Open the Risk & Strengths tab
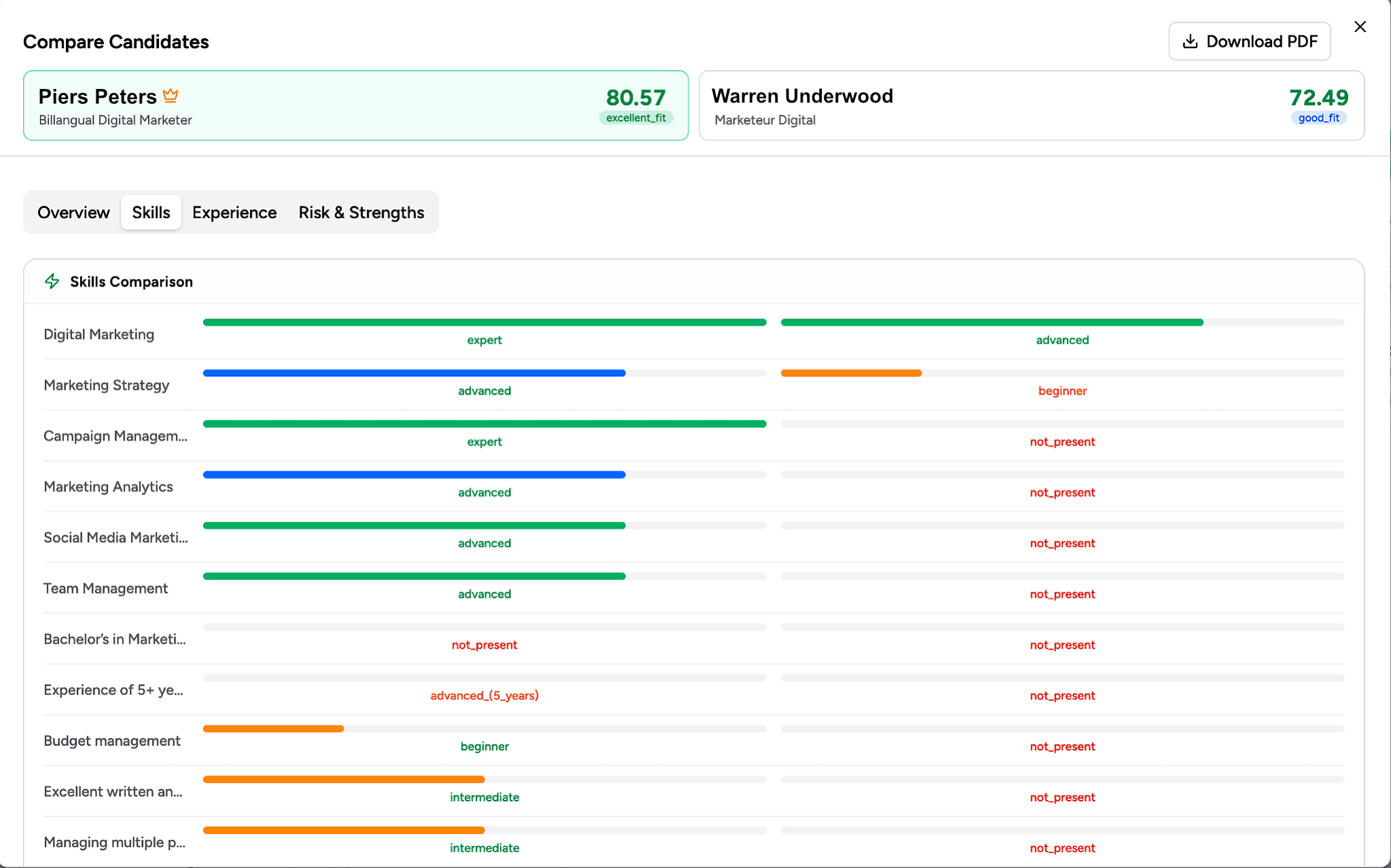The height and width of the screenshot is (868, 1391). 361,212
